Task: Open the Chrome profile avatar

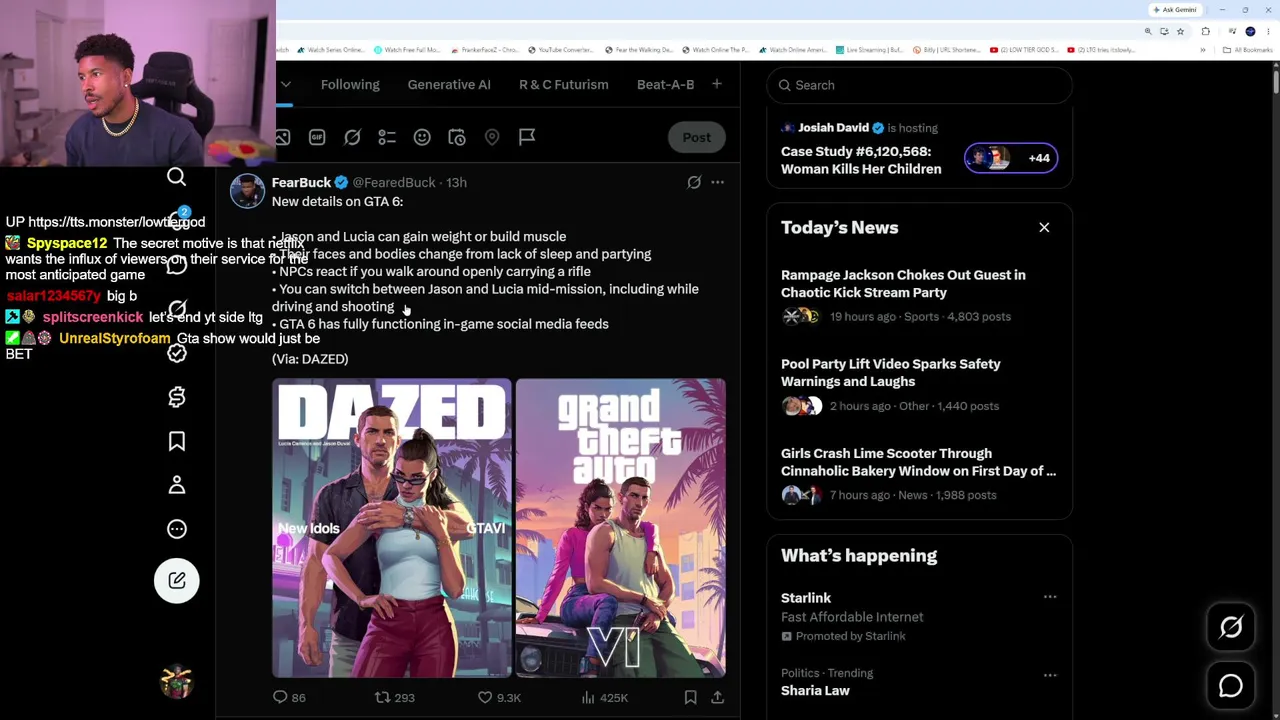Action: [1250, 31]
